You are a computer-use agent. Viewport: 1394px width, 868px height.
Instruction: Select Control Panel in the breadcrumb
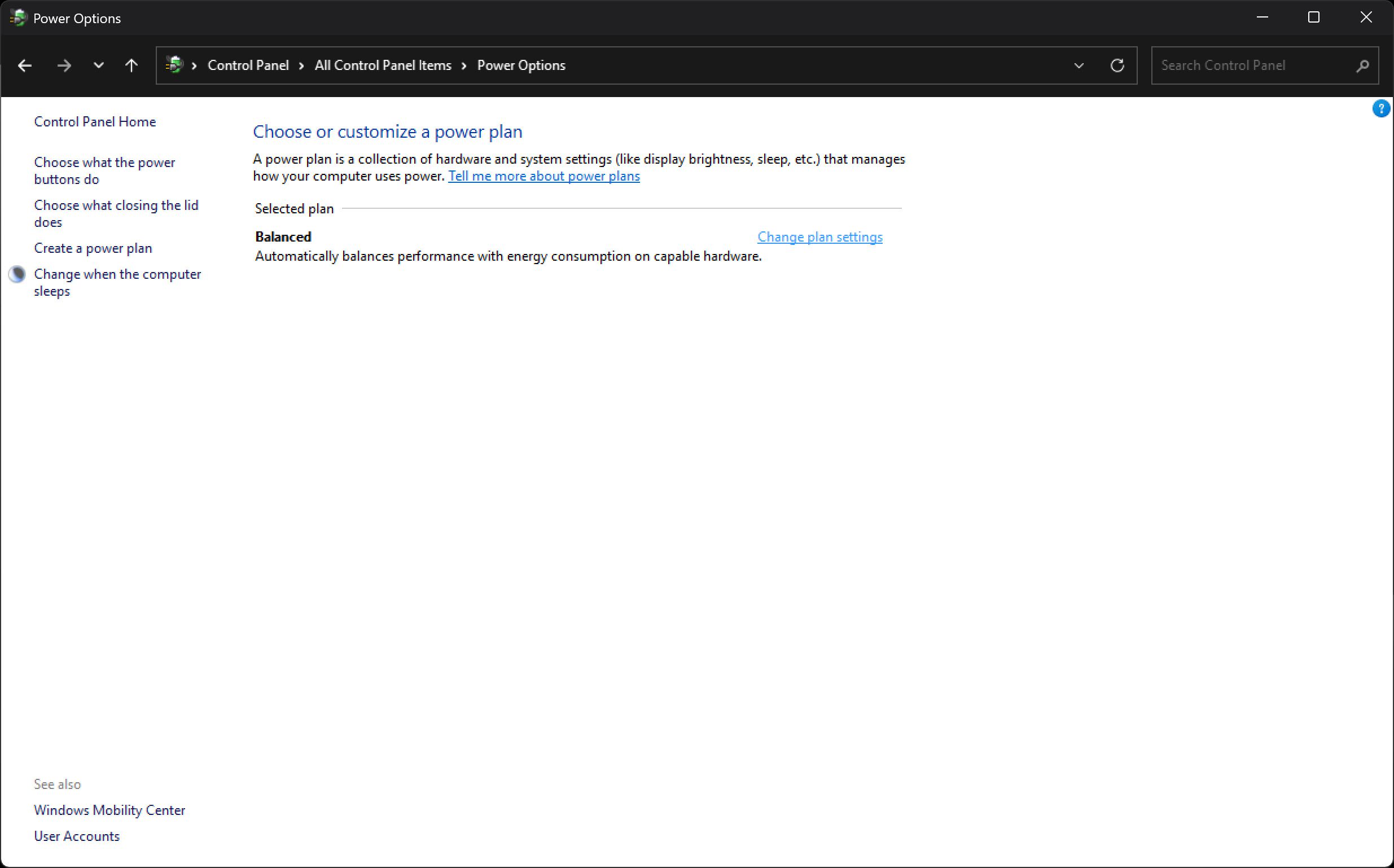coord(248,65)
